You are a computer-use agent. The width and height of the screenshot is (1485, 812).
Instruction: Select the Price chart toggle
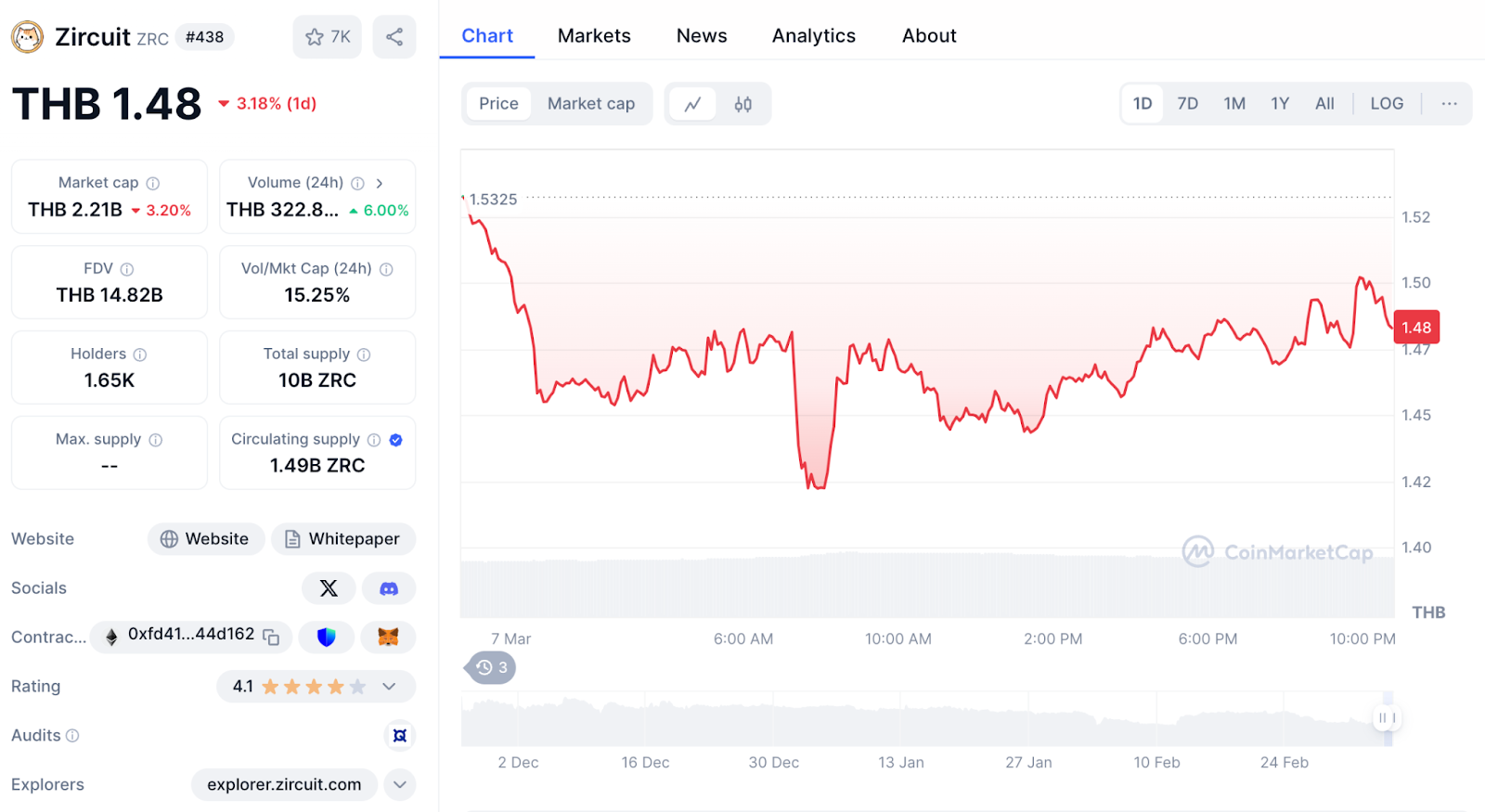(498, 104)
